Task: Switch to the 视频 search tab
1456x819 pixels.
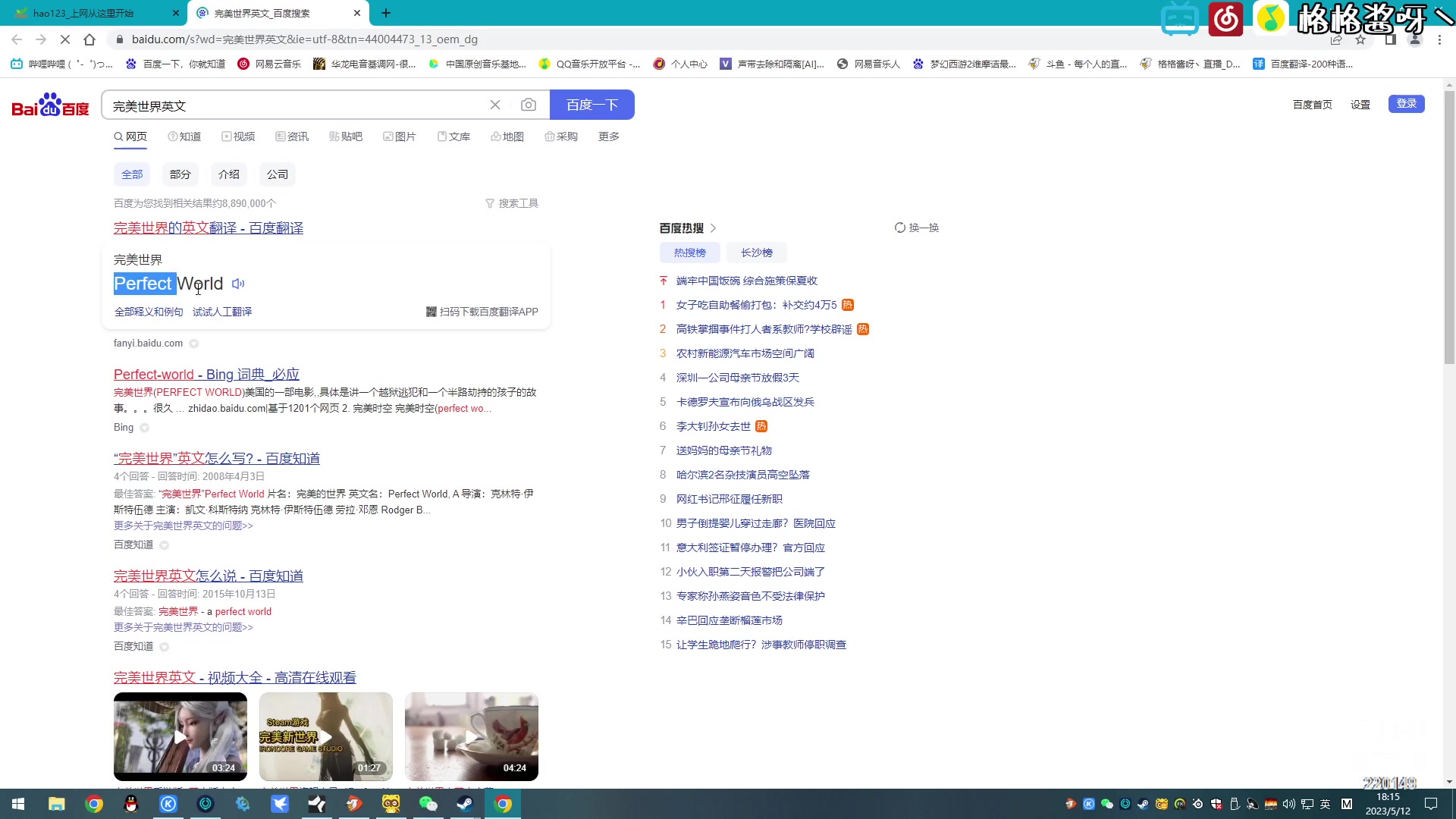Action: click(238, 136)
